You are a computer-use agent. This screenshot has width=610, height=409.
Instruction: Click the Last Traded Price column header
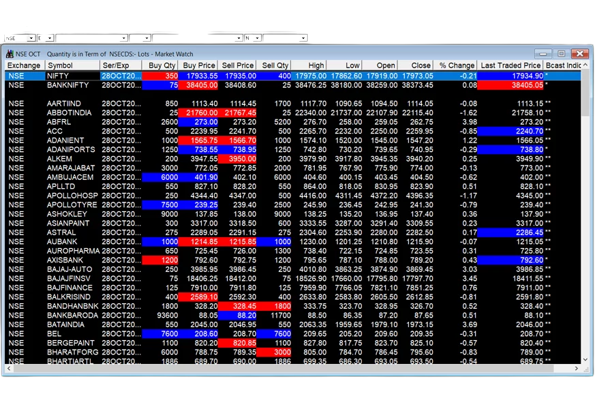tap(510, 65)
